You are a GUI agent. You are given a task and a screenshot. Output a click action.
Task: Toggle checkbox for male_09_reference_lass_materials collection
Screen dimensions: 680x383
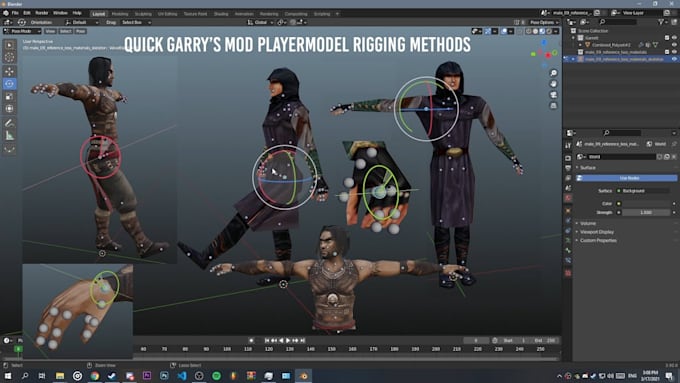(667, 52)
